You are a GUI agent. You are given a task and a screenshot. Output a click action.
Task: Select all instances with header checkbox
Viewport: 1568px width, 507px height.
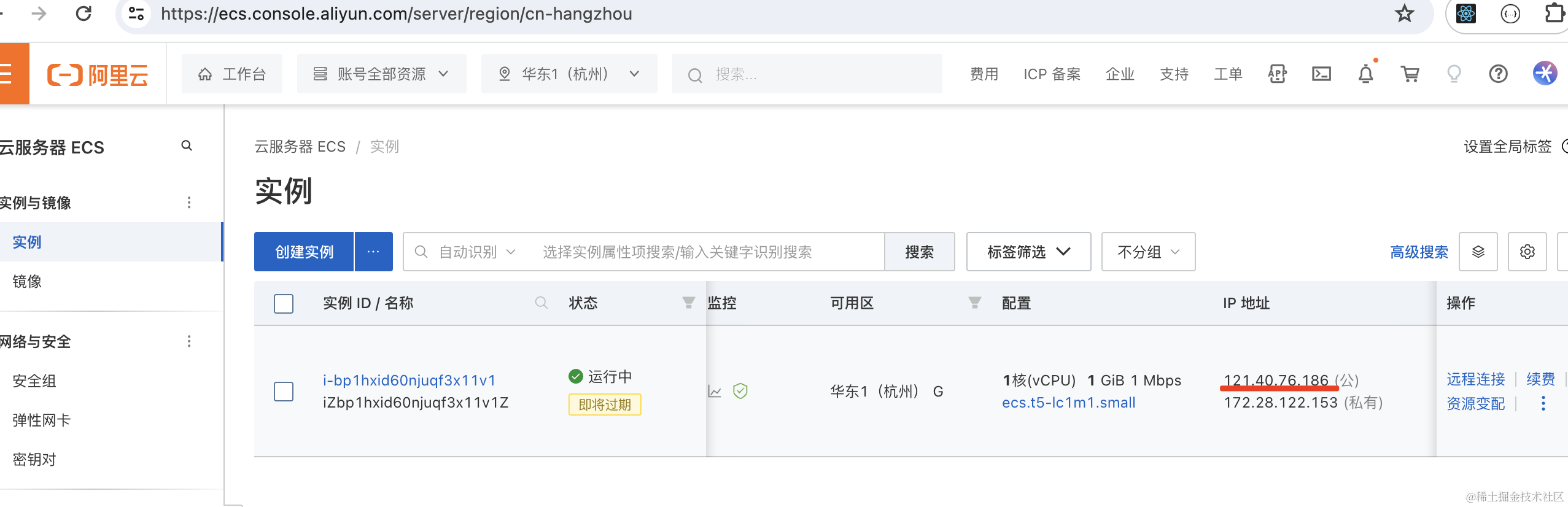tap(284, 303)
